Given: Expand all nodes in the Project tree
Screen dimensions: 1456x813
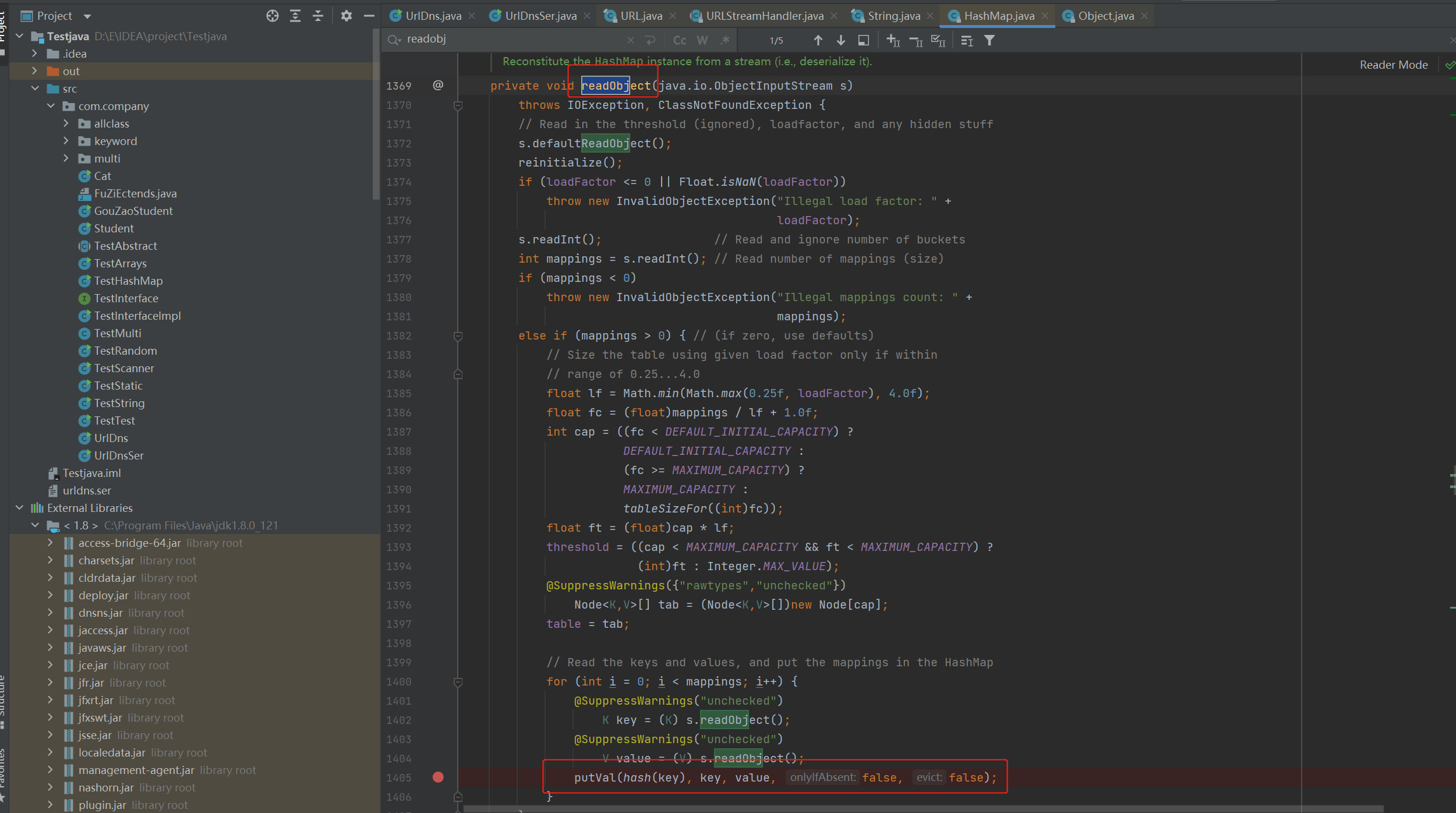Looking at the screenshot, I should pyautogui.click(x=295, y=16).
